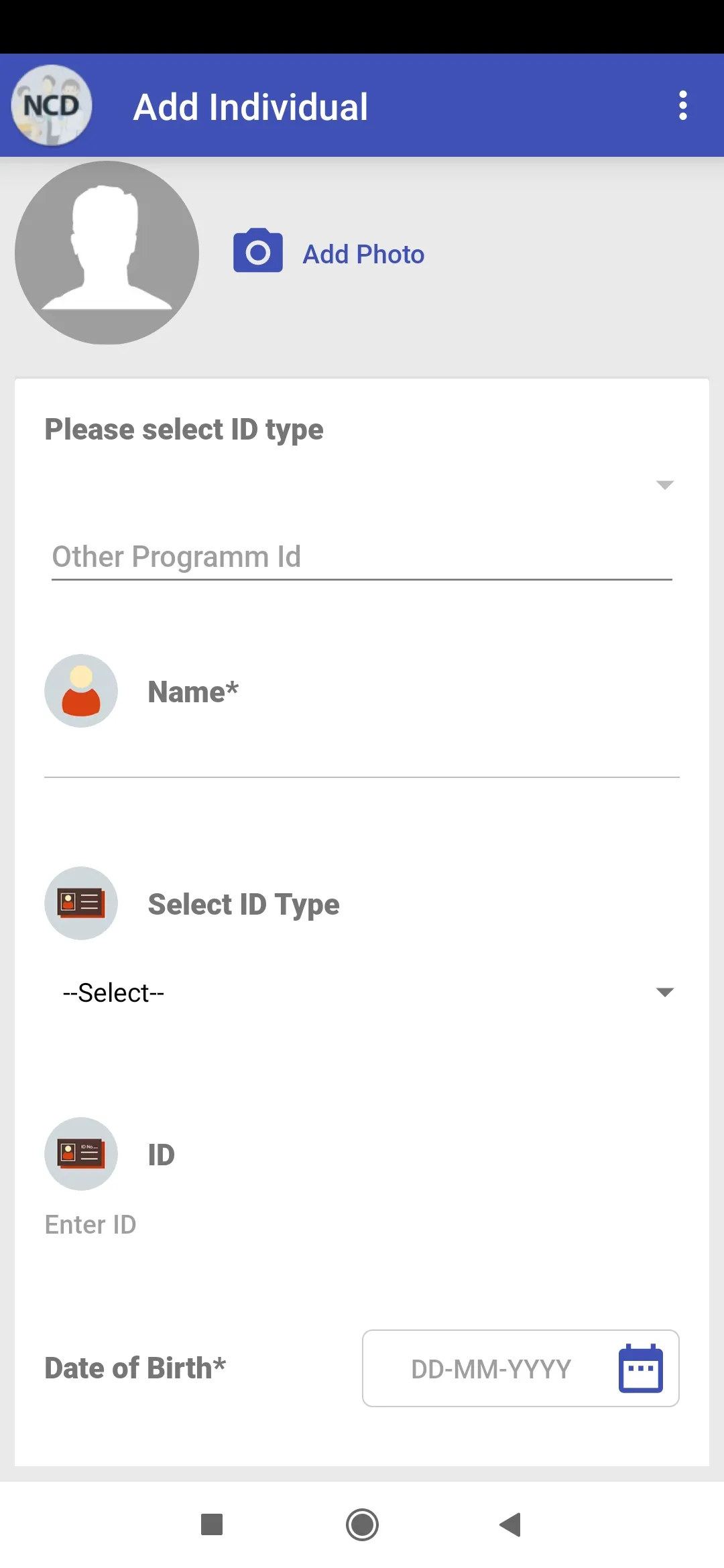
Task: Tap the Android back navigation button
Action: (511, 1524)
